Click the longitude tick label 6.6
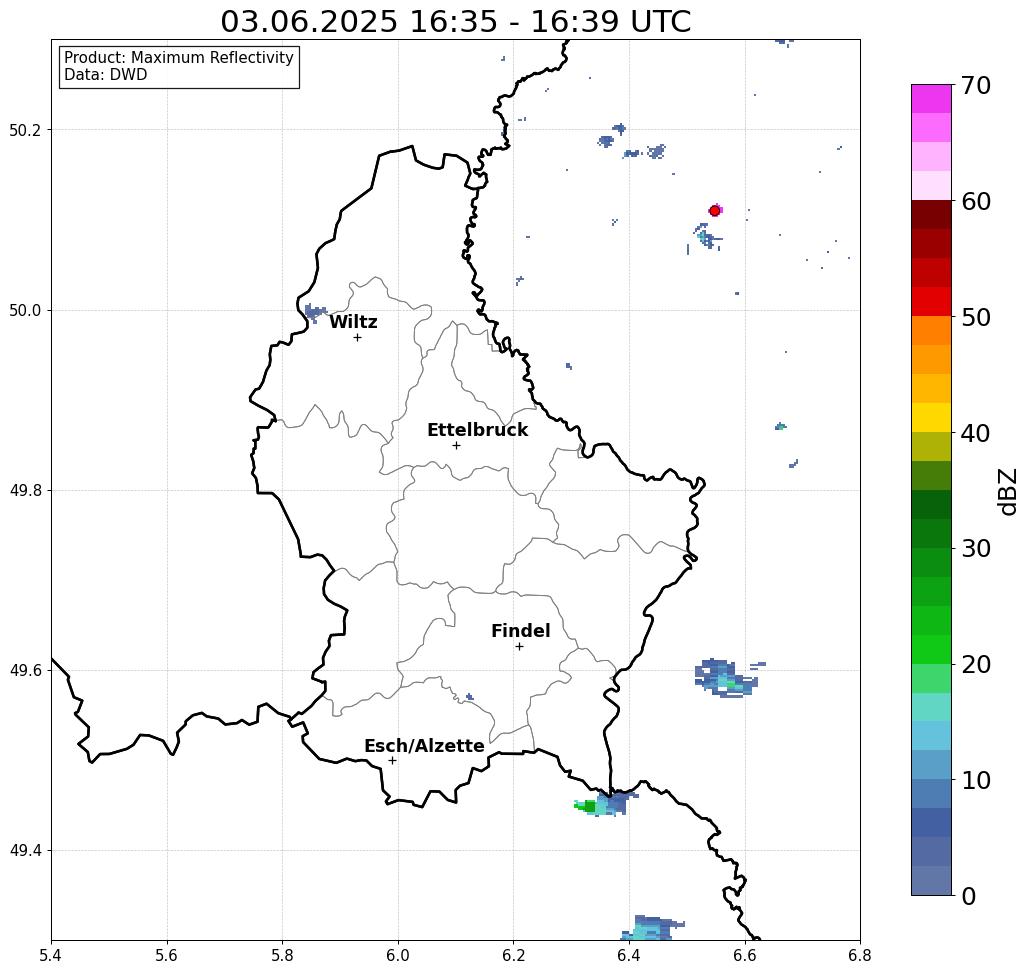Viewport: 1029px width, 973px height. click(745, 955)
